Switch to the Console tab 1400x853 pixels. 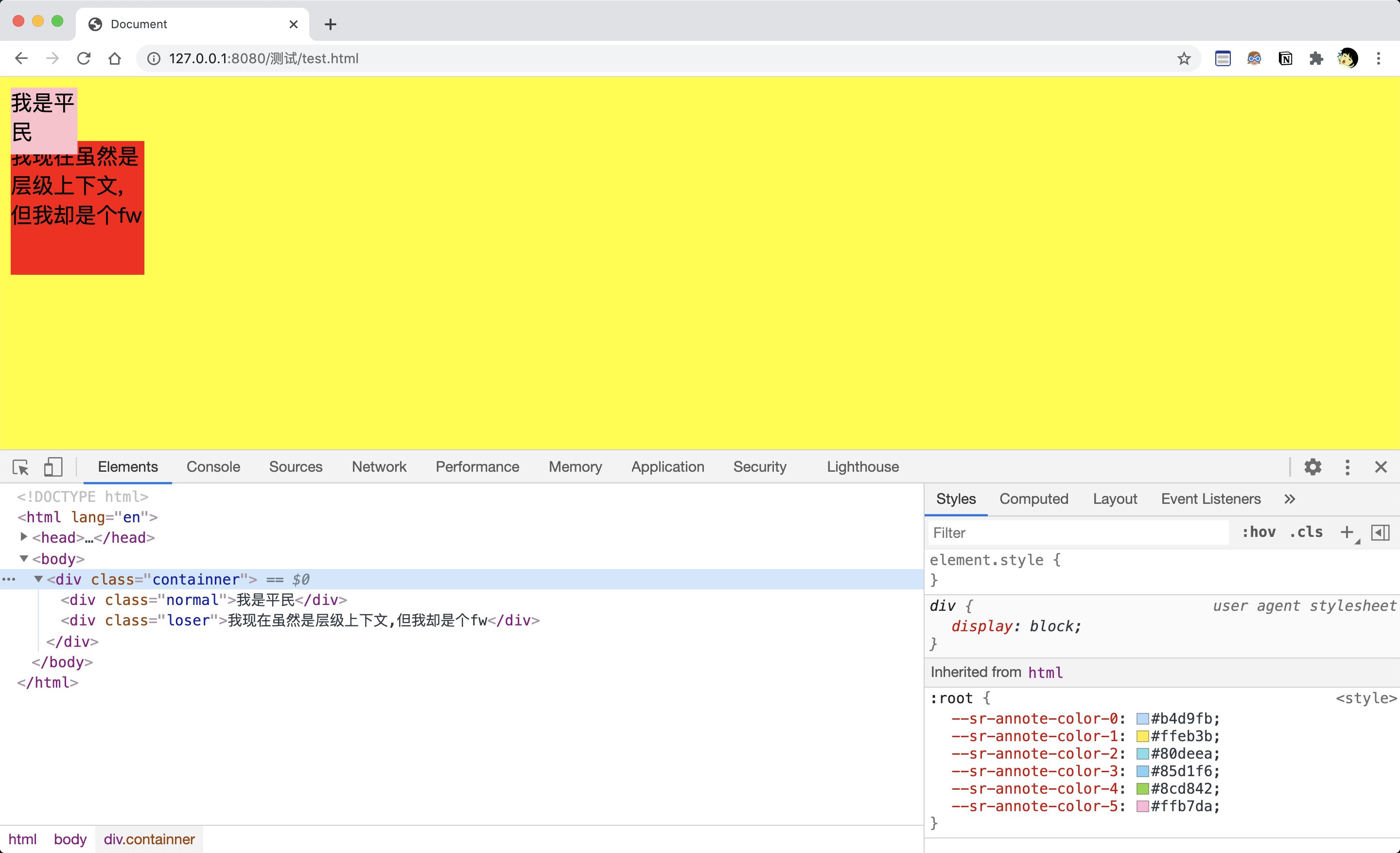(213, 467)
